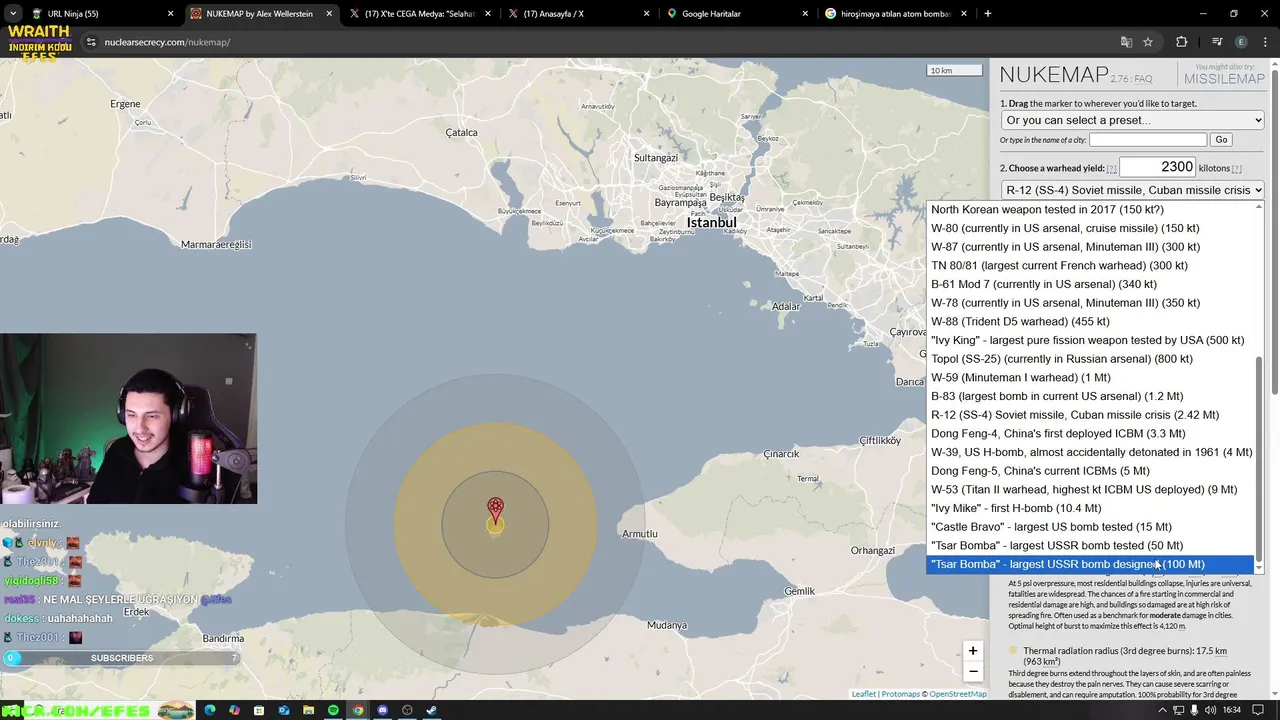Choose Topol (SS-25) Russian arsenal option

pyautogui.click(x=1089, y=359)
